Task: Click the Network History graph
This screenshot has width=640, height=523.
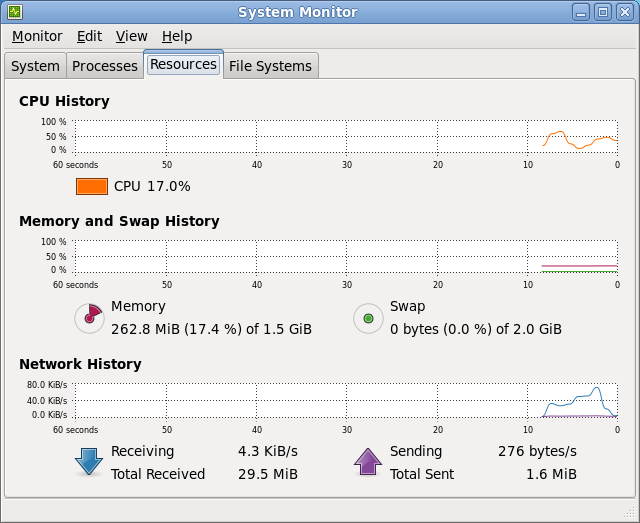Action: point(345,399)
